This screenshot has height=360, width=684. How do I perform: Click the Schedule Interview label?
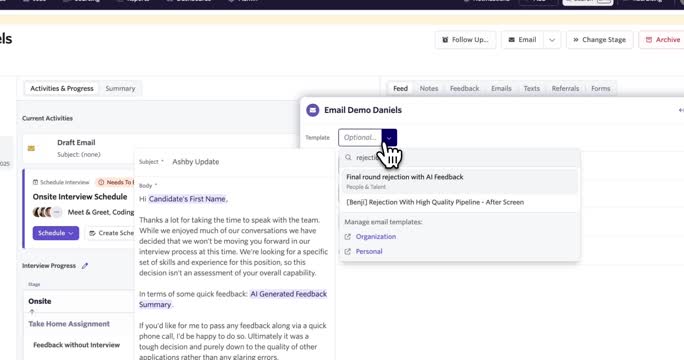click(x=65, y=182)
